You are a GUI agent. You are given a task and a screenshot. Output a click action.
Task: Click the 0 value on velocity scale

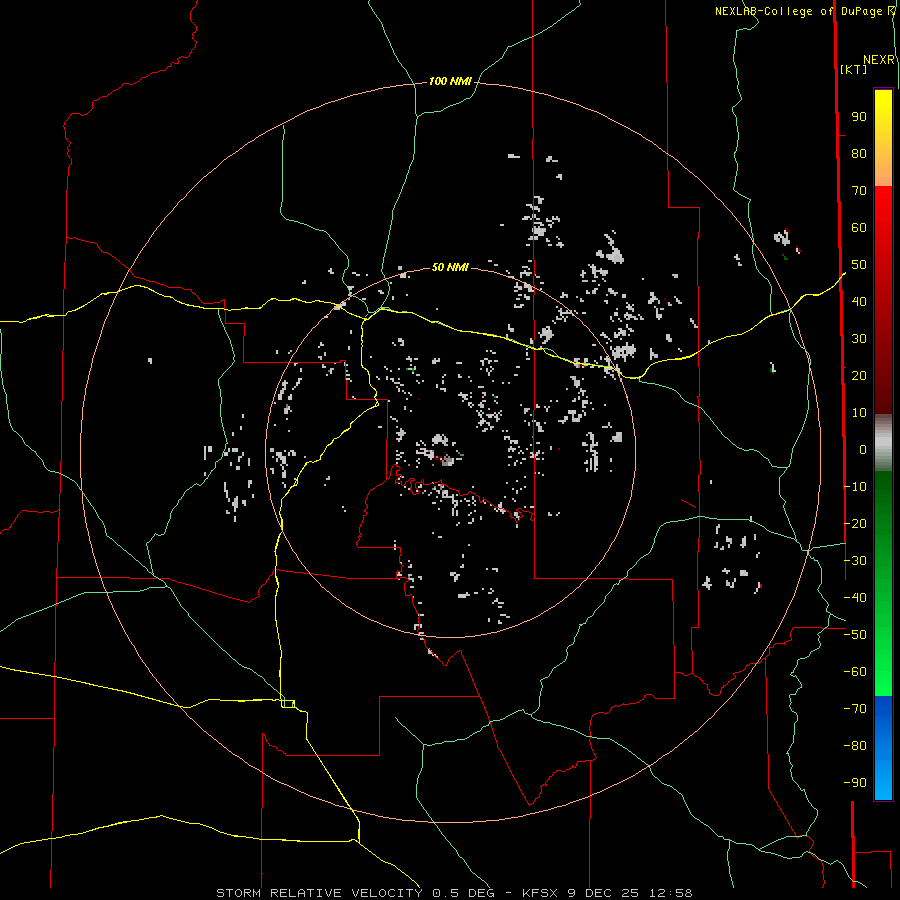click(863, 450)
